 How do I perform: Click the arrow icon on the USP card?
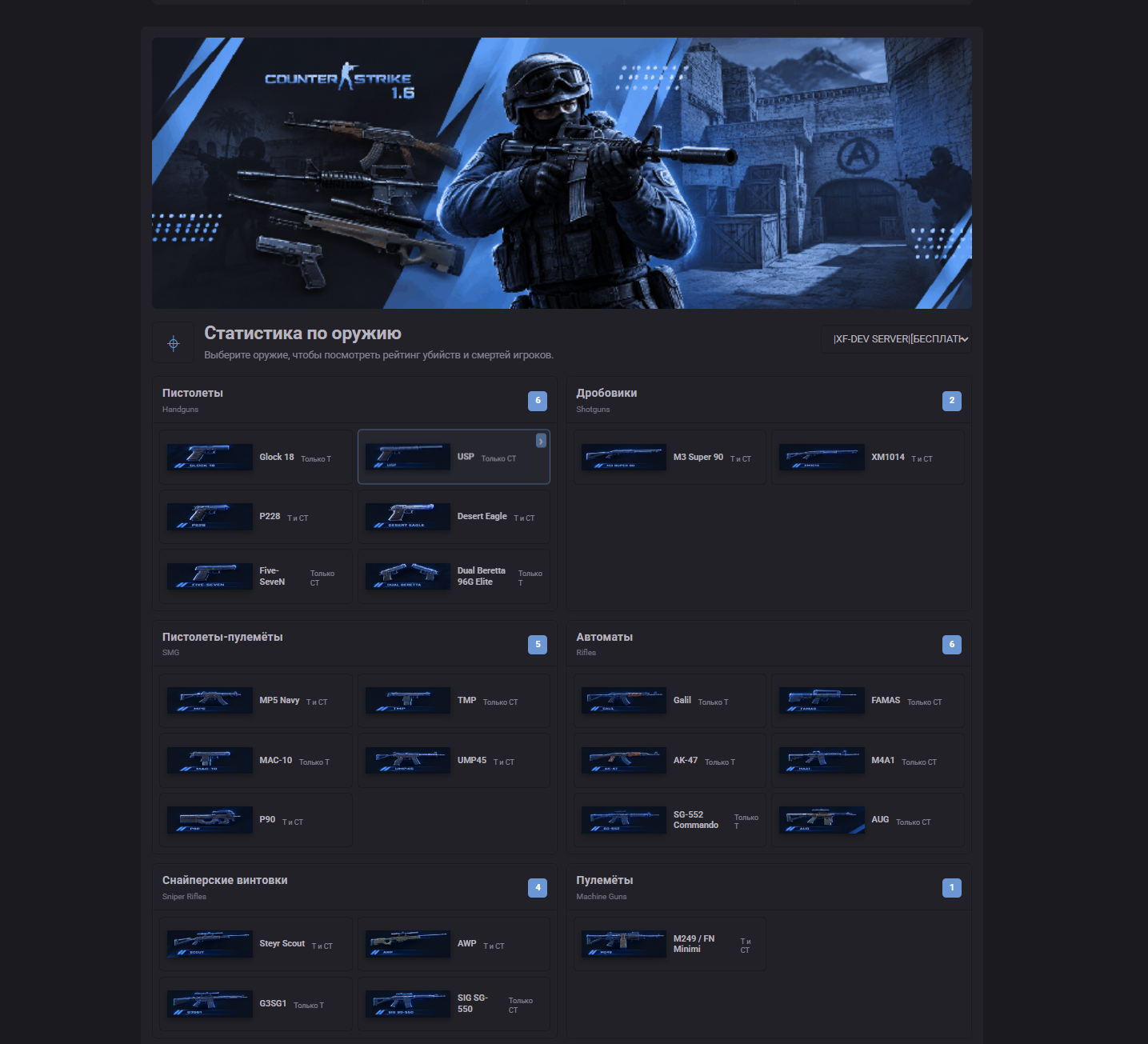[541, 441]
